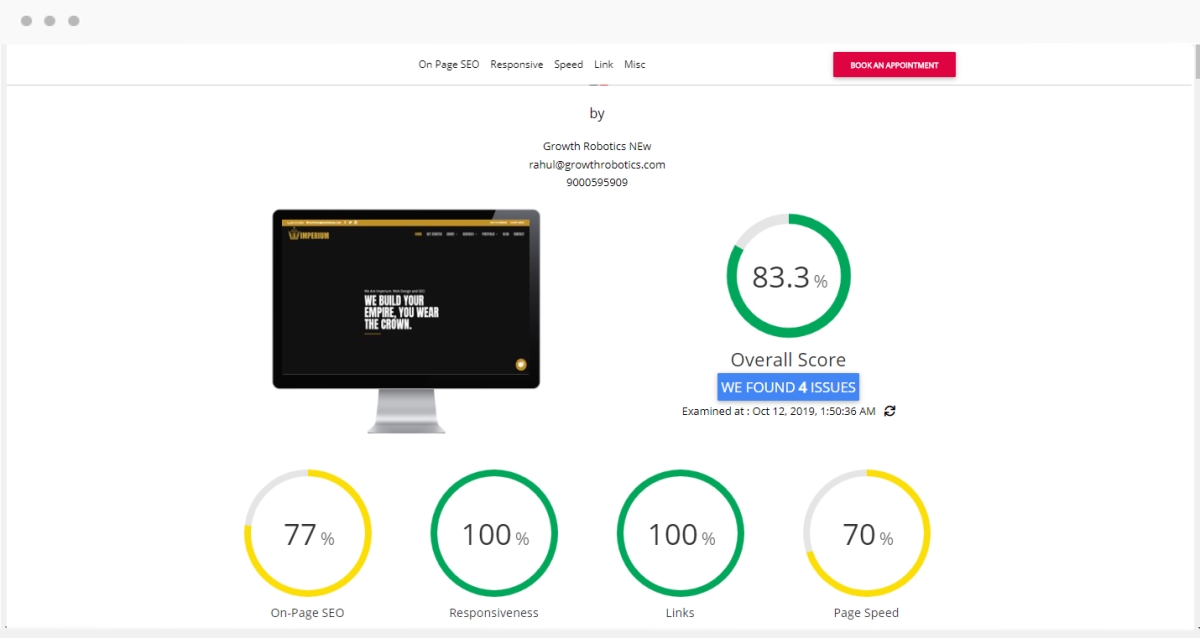The image size is (1200, 638).
Task: Click the rightmost gray dot in the titlebar
Action: 73,20
